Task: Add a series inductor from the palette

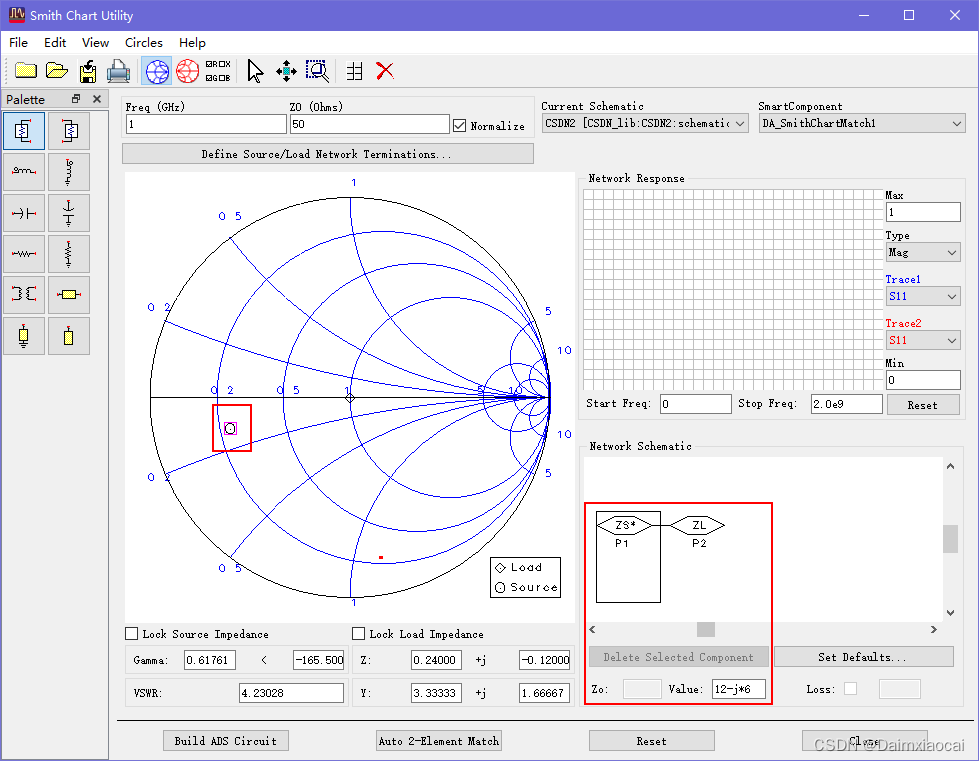Action: [x=24, y=172]
